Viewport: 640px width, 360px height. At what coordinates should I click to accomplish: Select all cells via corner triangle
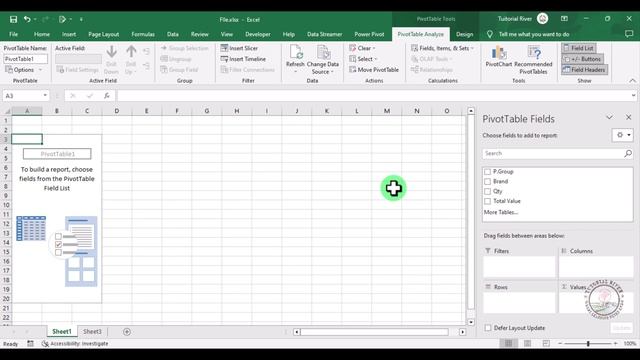point(7,111)
